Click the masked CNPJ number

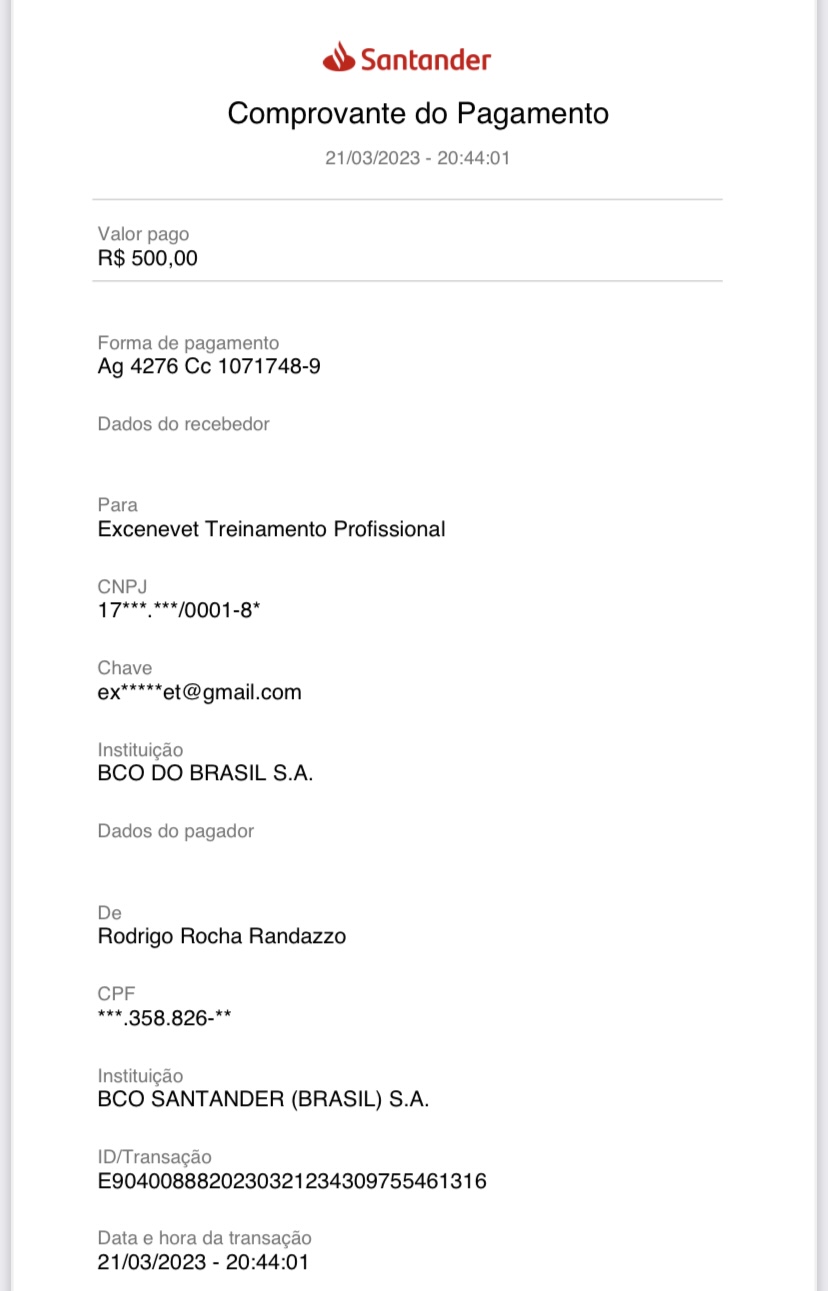pyautogui.click(x=179, y=610)
